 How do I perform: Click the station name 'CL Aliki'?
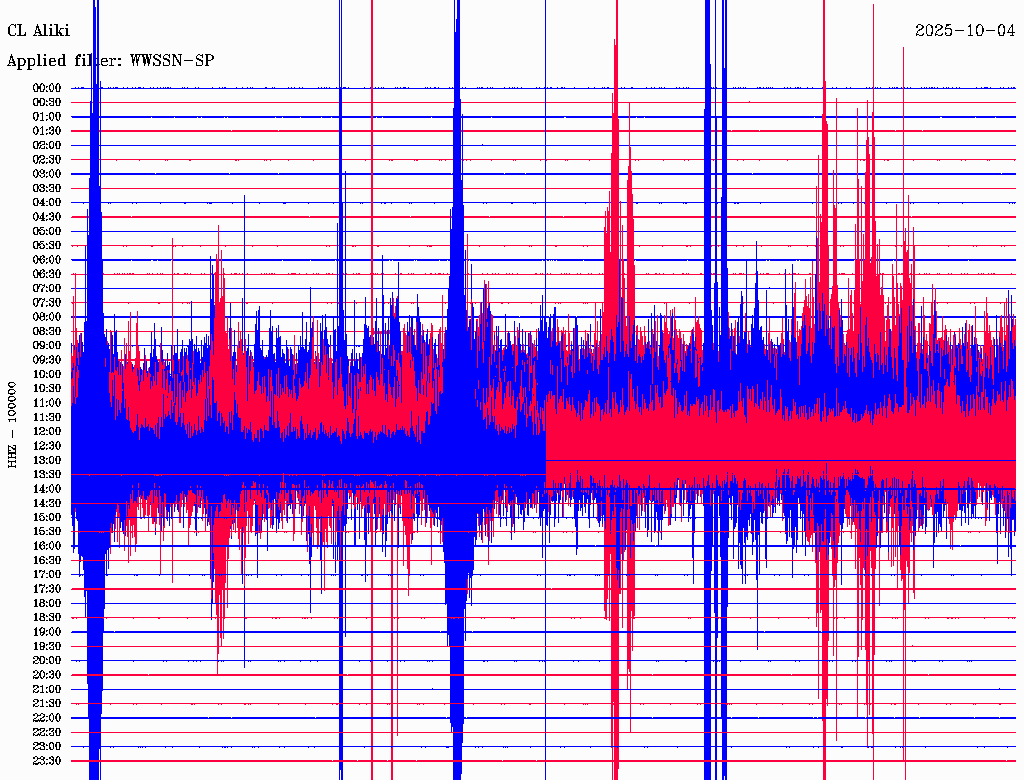[x=39, y=31]
